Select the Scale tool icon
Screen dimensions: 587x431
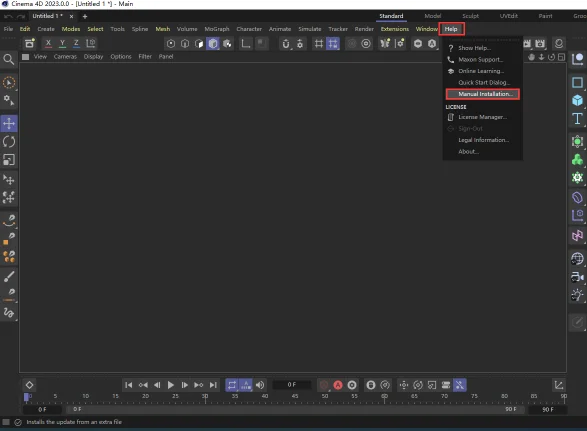click(x=9, y=160)
